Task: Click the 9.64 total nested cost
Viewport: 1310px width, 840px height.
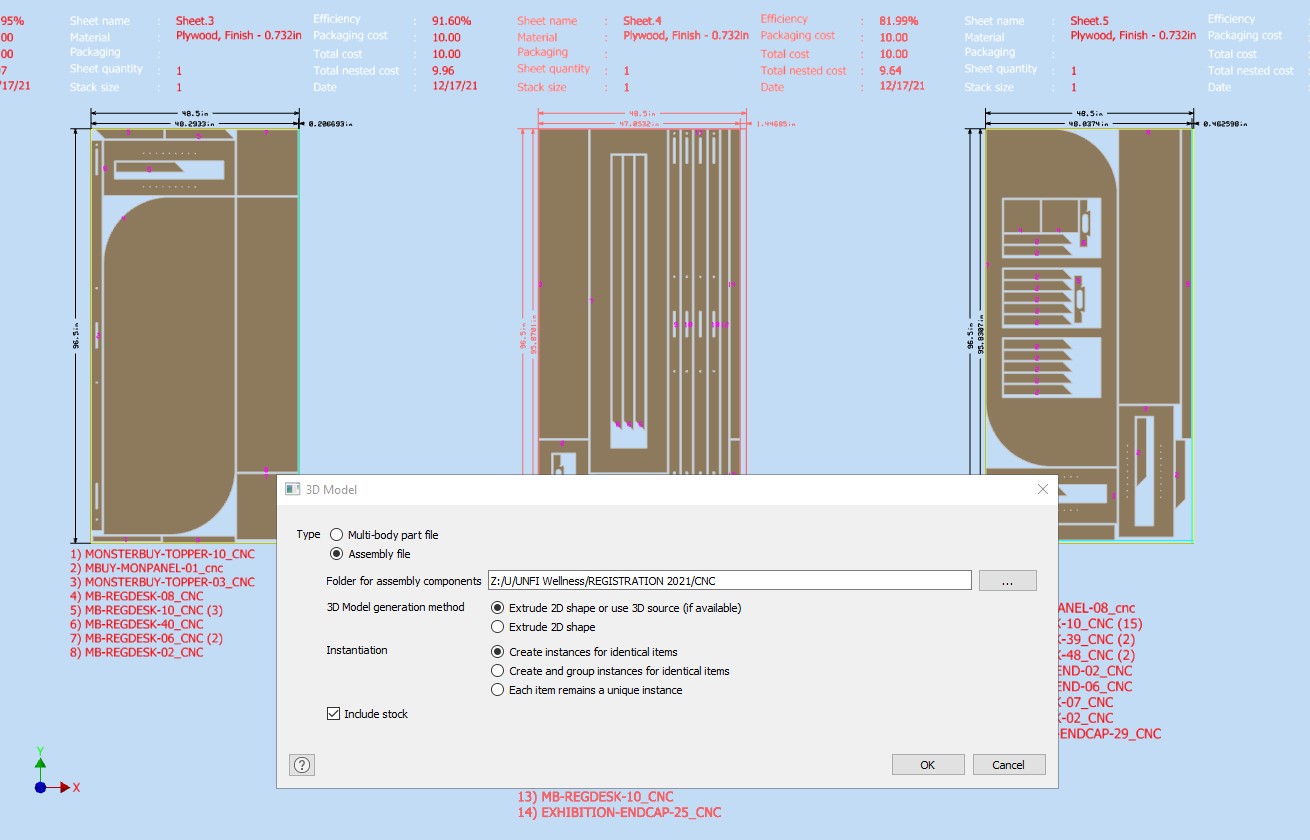Action: point(890,71)
